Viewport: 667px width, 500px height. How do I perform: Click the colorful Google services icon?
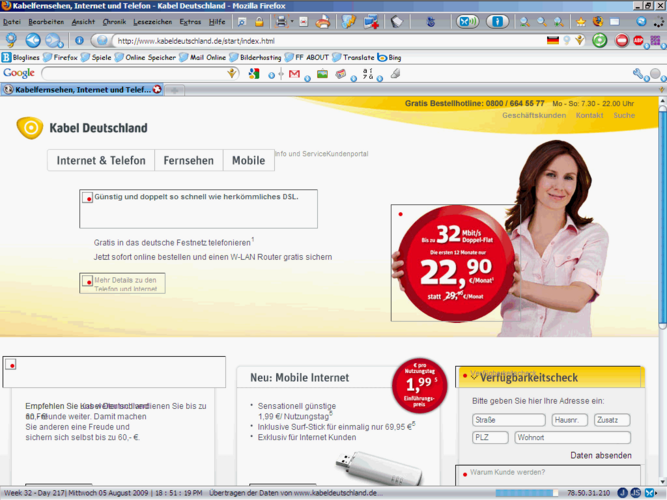pyautogui.click(x=254, y=74)
